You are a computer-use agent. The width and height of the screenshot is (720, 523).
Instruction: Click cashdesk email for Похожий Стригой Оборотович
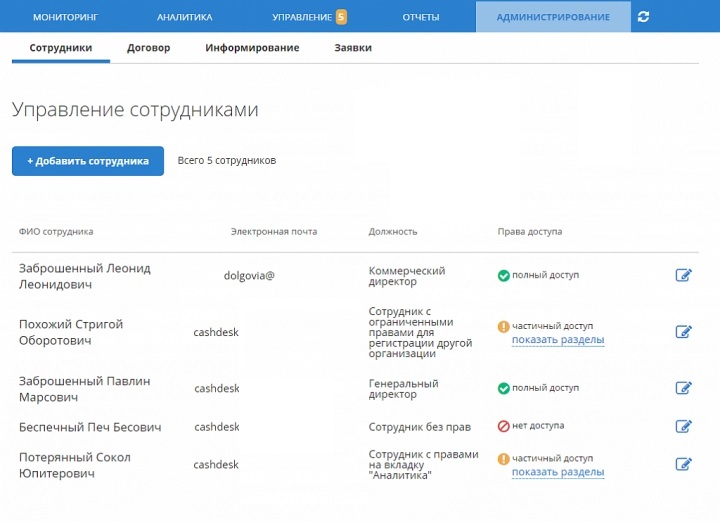coord(216,332)
